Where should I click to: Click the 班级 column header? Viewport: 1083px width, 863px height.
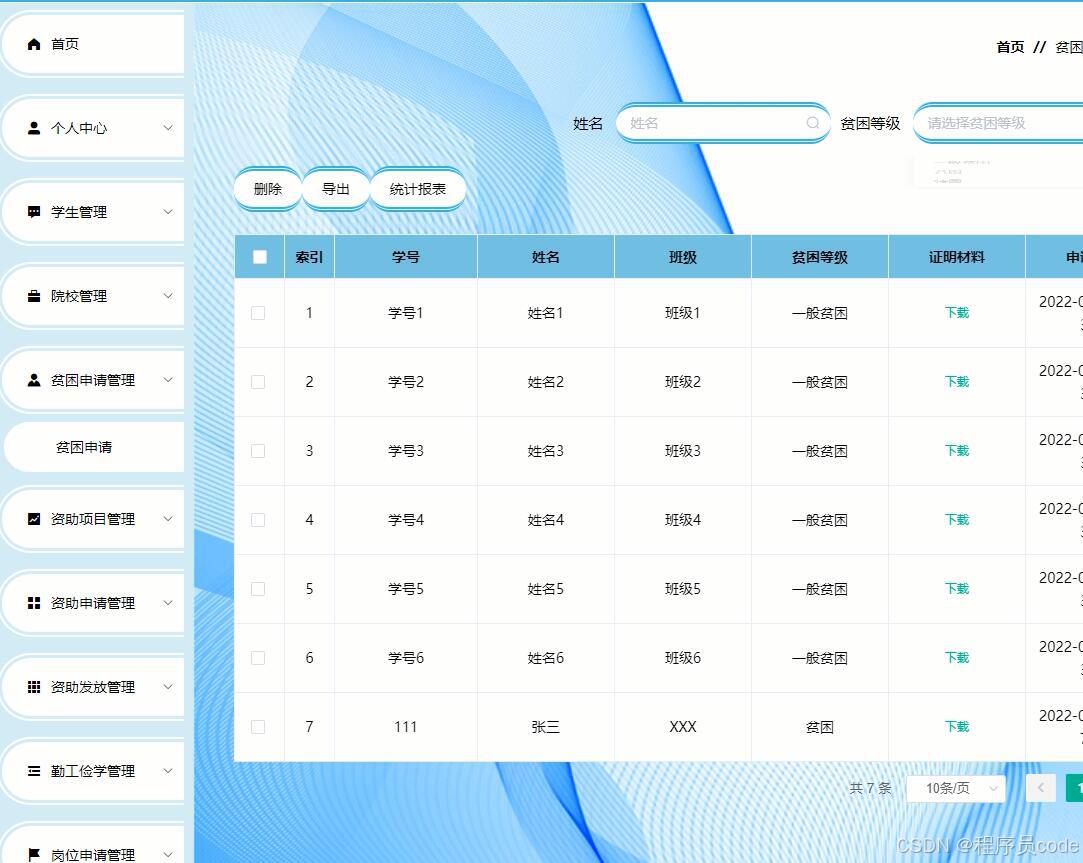[x=682, y=257]
